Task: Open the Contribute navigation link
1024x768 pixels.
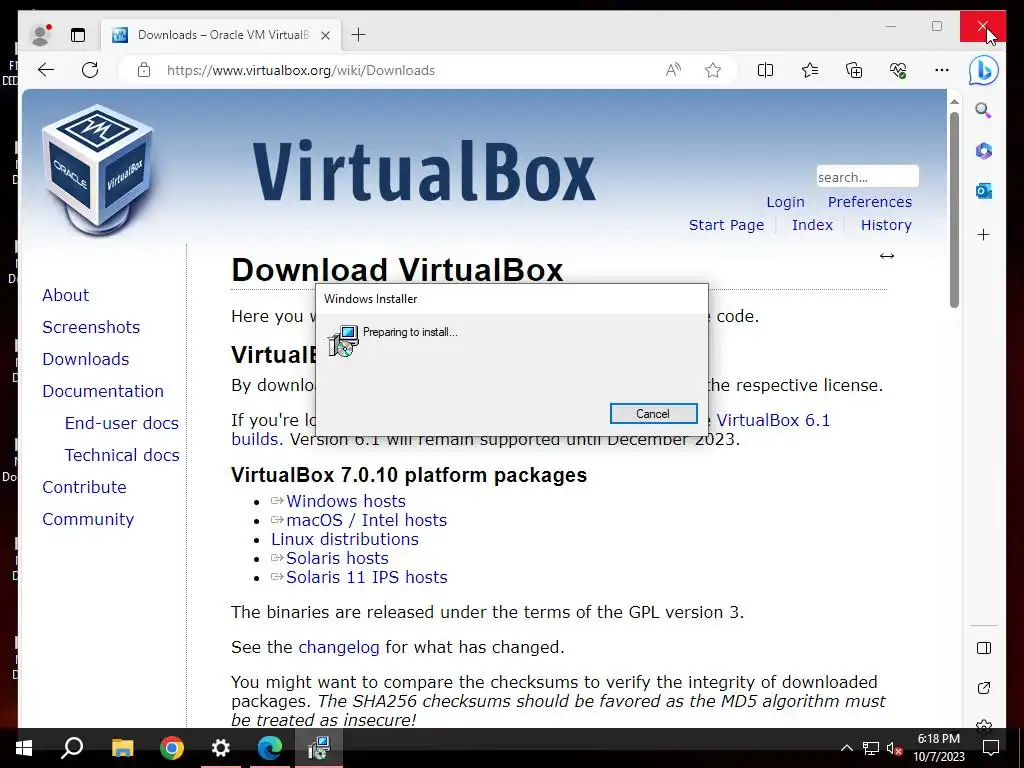Action: [x=84, y=487]
